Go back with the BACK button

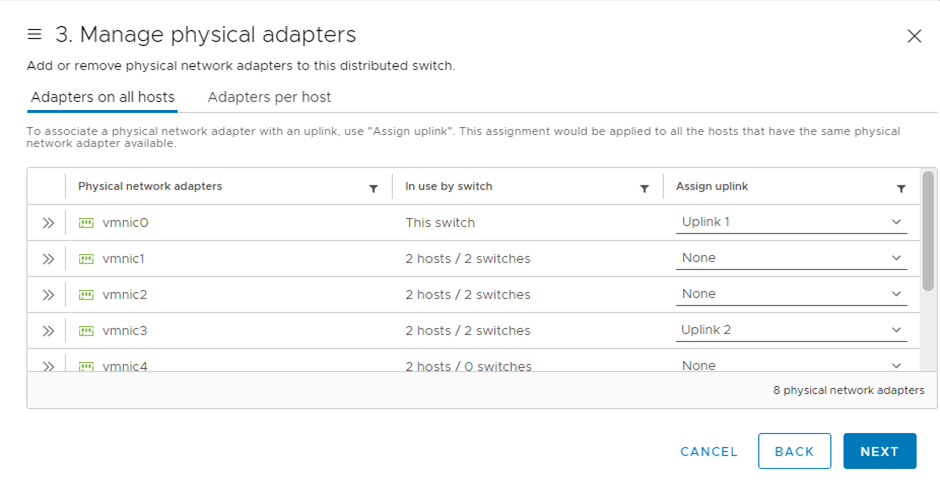[794, 451]
